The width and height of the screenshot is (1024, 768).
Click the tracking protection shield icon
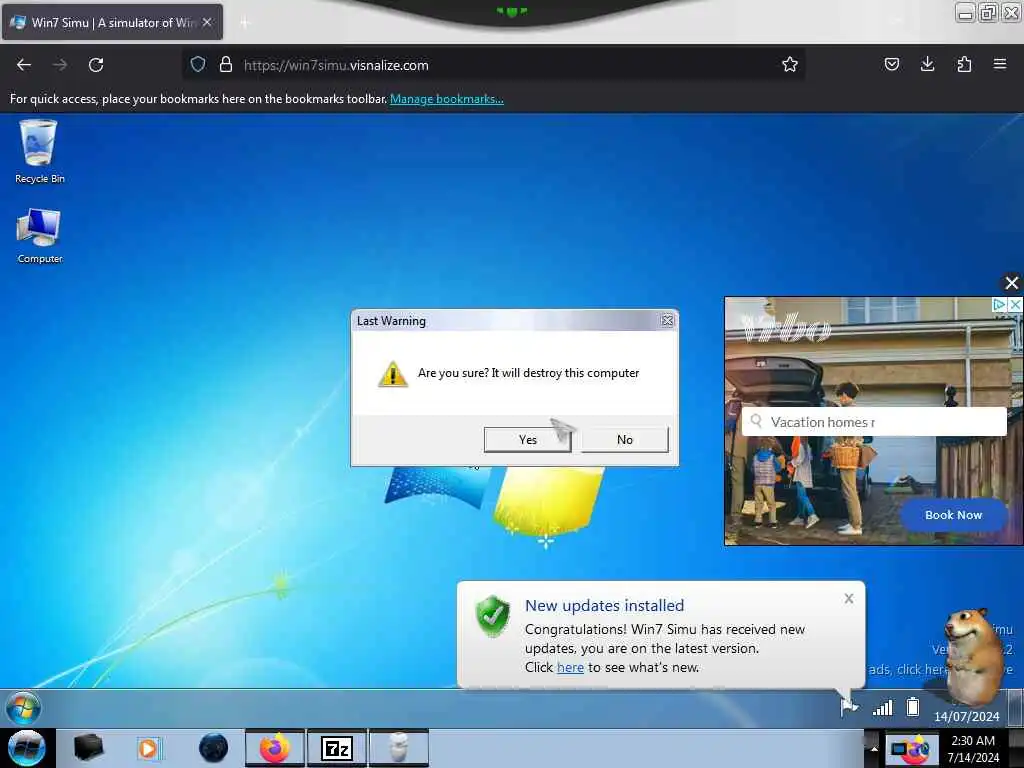tap(198, 65)
